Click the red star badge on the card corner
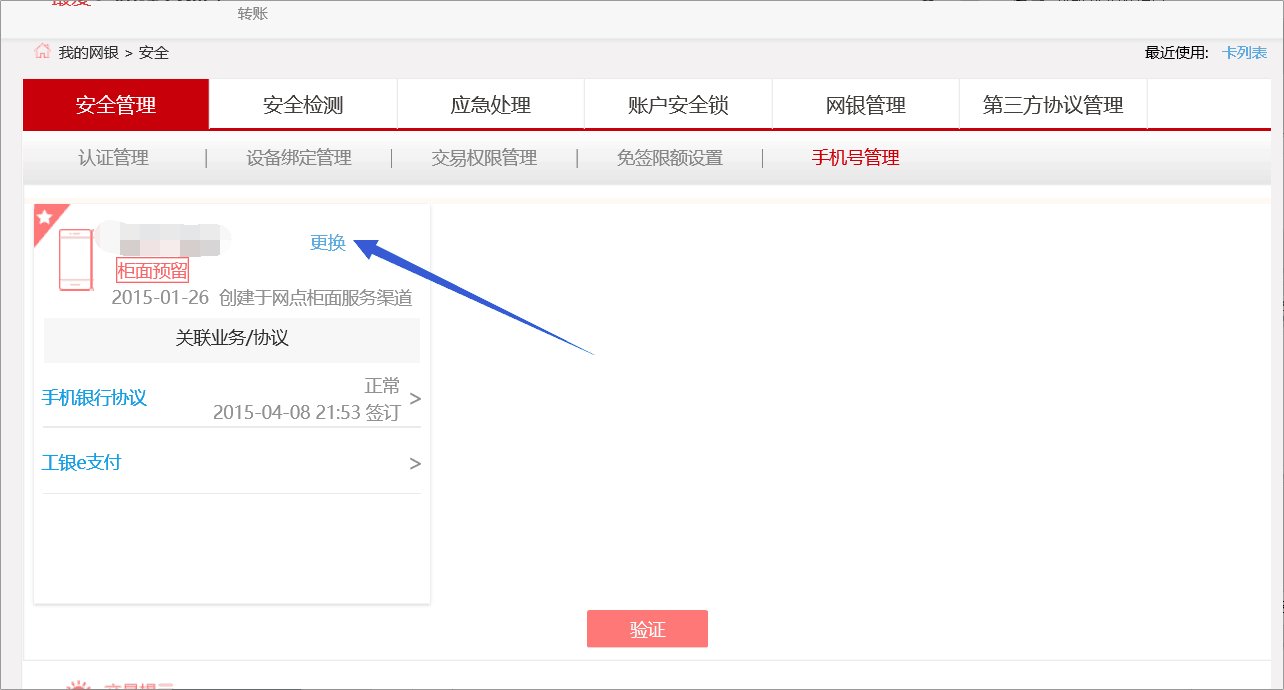The width and height of the screenshot is (1284, 690). pyautogui.click(x=44, y=216)
